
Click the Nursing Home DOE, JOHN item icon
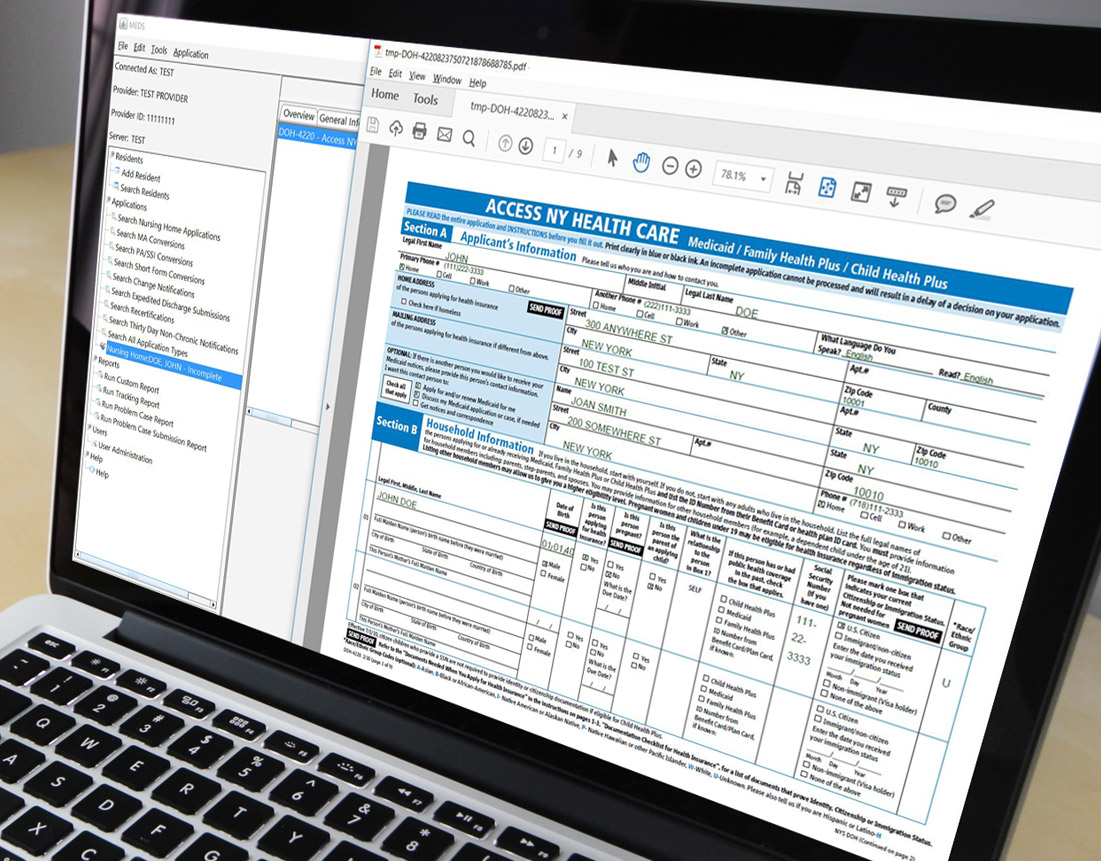point(103,347)
